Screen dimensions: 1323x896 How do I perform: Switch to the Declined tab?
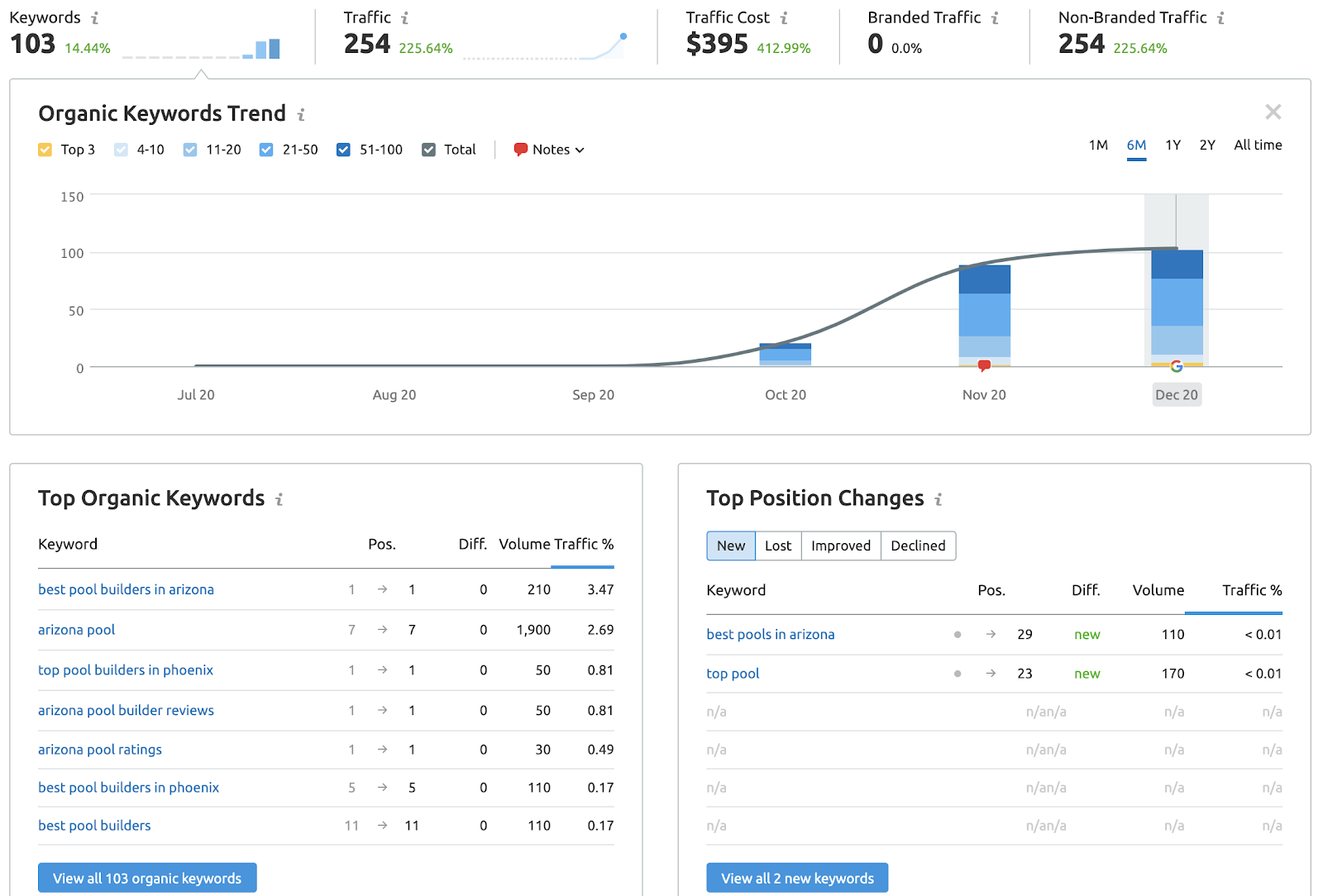tap(918, 546)
